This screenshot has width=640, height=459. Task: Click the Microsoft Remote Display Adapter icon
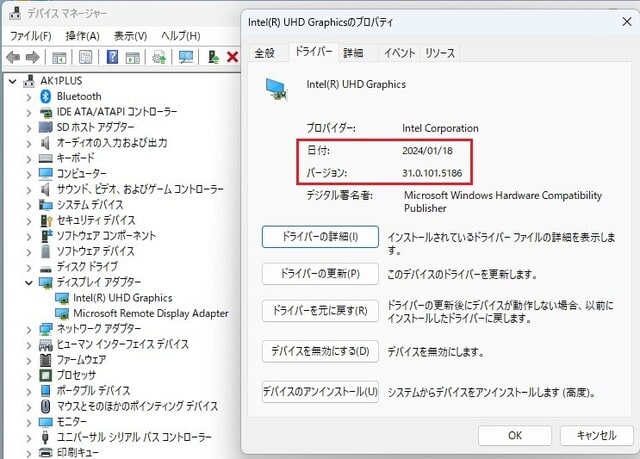point(62,314)
